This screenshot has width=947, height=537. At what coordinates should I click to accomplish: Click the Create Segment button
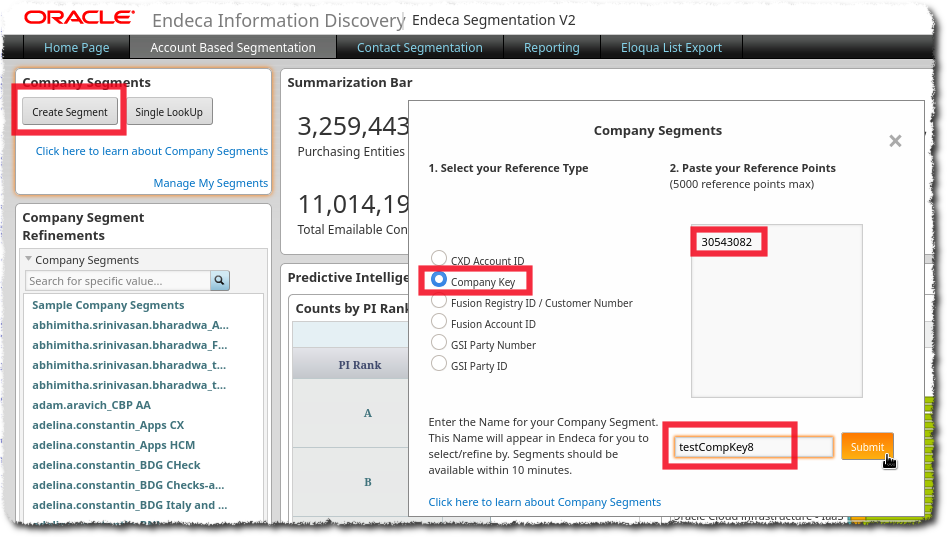70,112
